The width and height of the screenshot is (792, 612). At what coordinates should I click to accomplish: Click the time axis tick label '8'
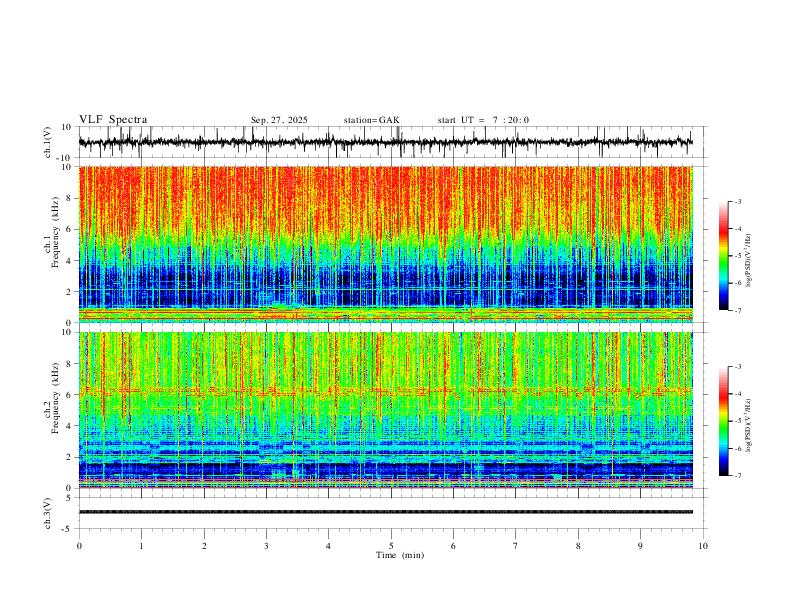tap(578, 546)
